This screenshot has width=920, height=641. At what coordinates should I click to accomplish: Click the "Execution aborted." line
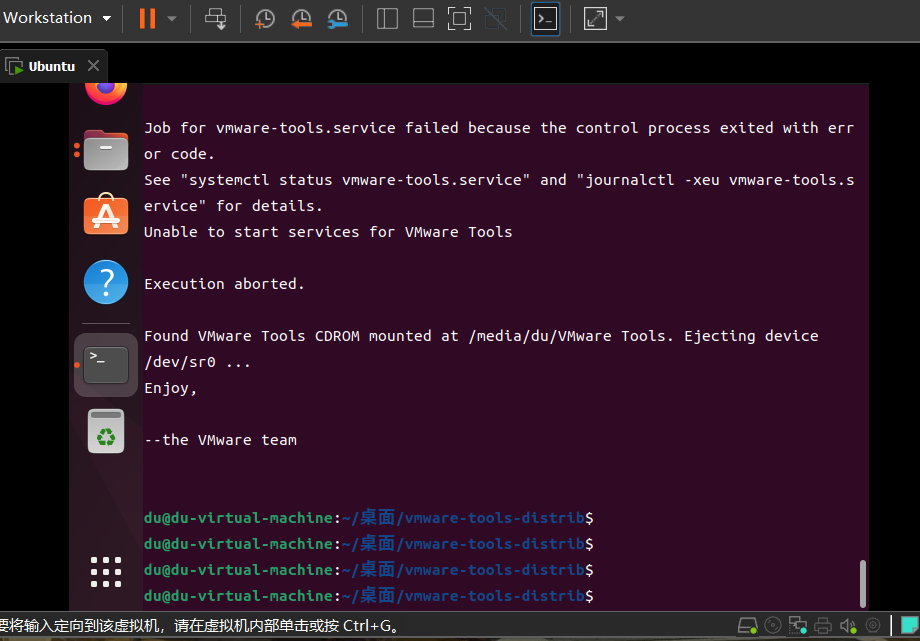coord(224,284)
